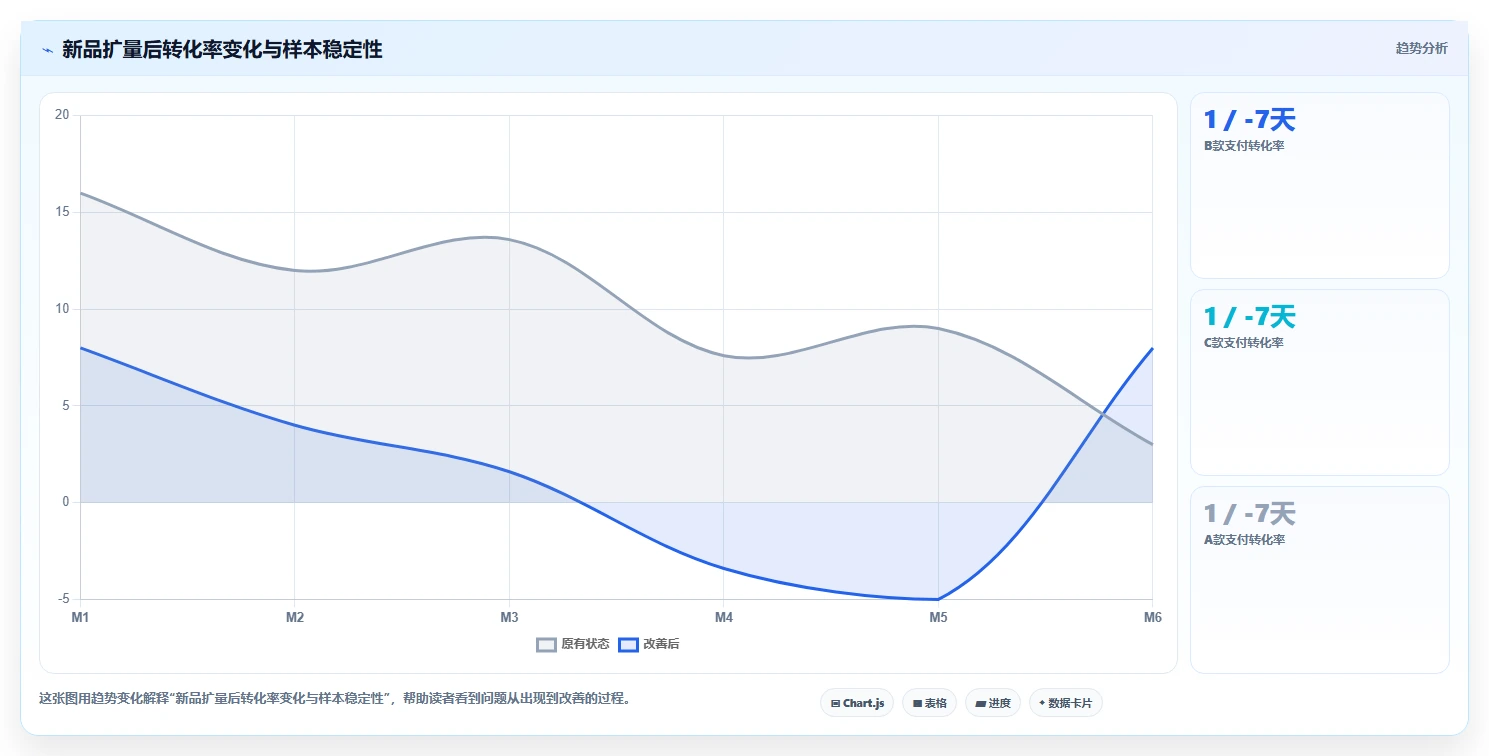Viewport: 1489px width, 756px height.
Task: Click the M5 axis label
Action: tap(938, 617)
